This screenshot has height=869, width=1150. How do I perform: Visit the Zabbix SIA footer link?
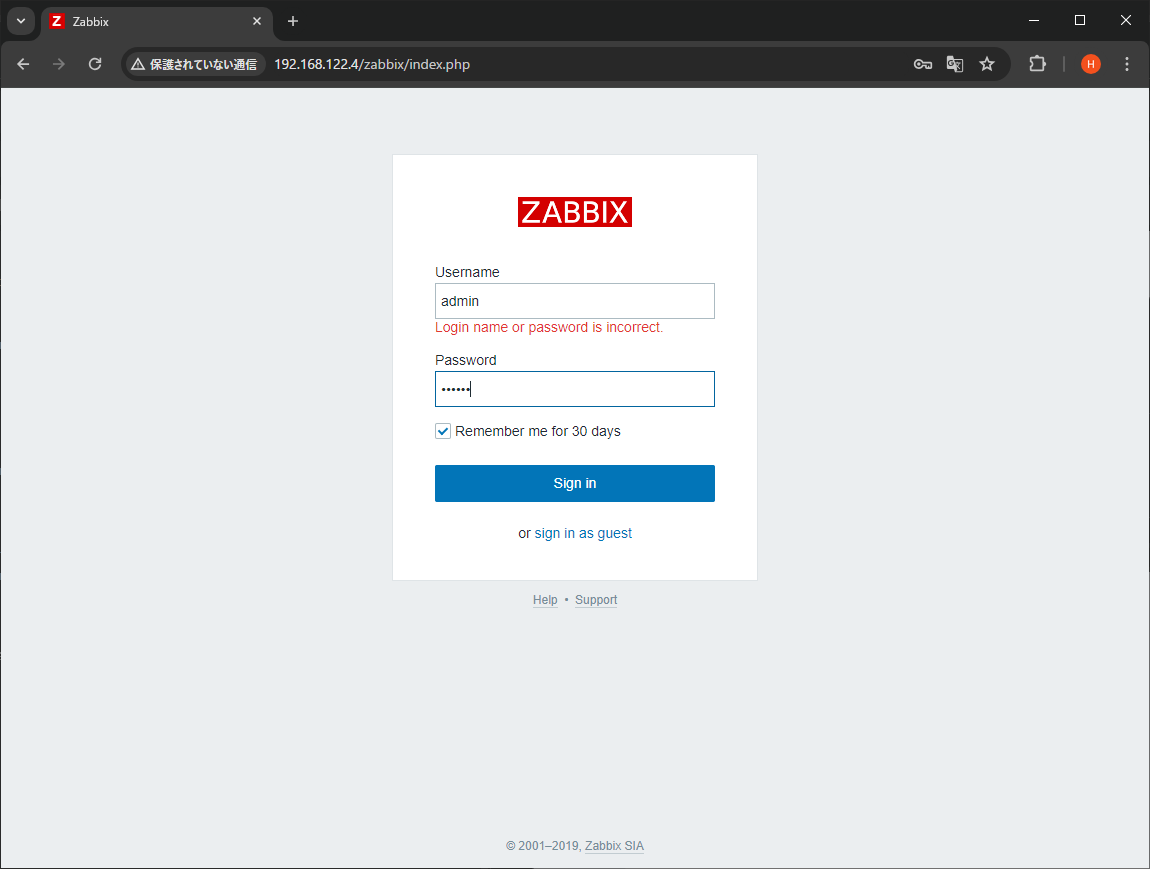pos(614,846)
